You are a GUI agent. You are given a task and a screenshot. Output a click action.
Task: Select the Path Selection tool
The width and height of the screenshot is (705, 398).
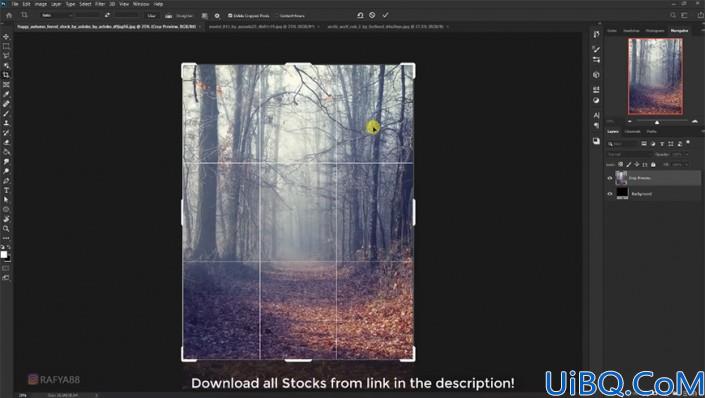tap(6, 200)
